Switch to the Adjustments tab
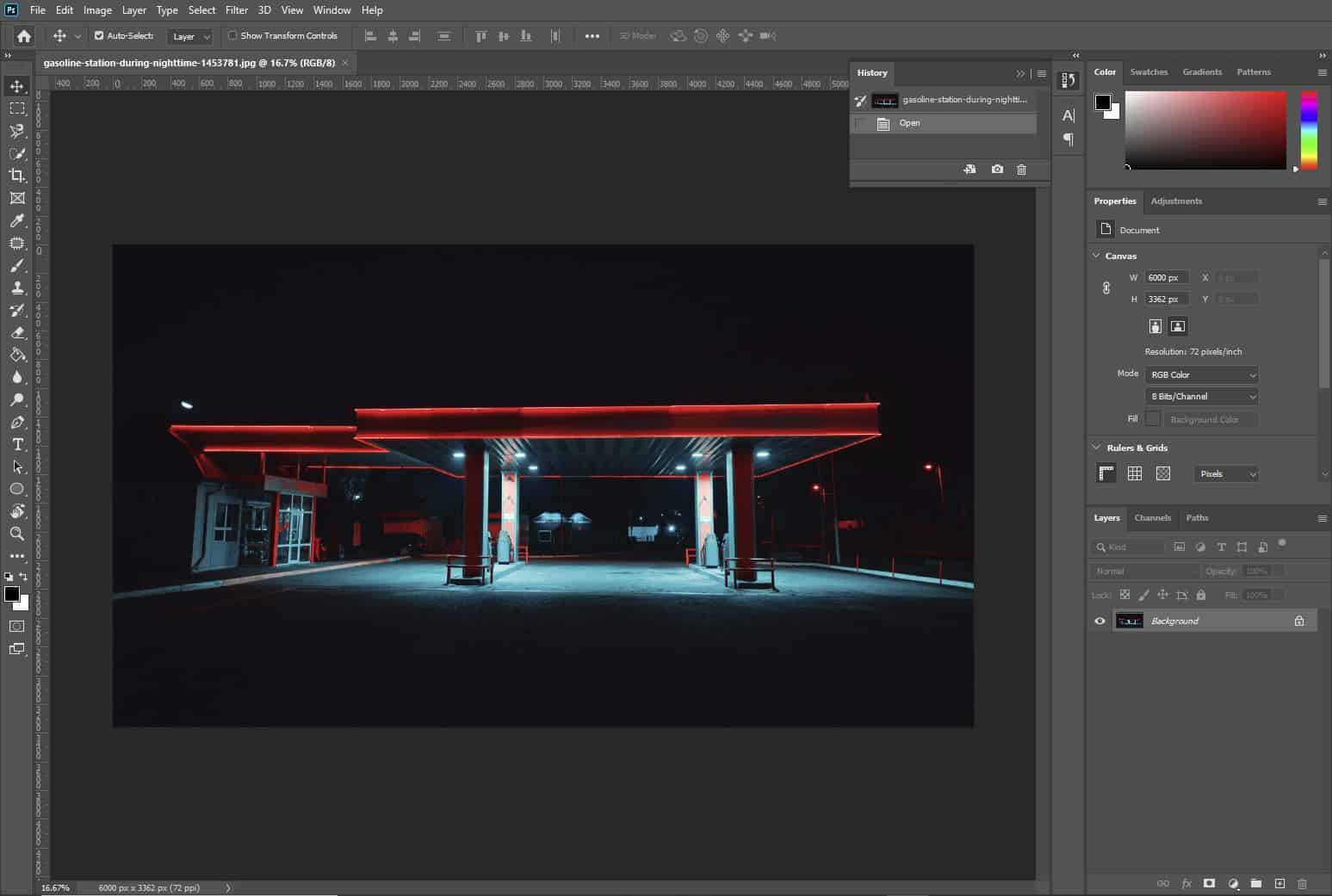The height and width of the screenshot is (896, 1332). pos(1176,201)
